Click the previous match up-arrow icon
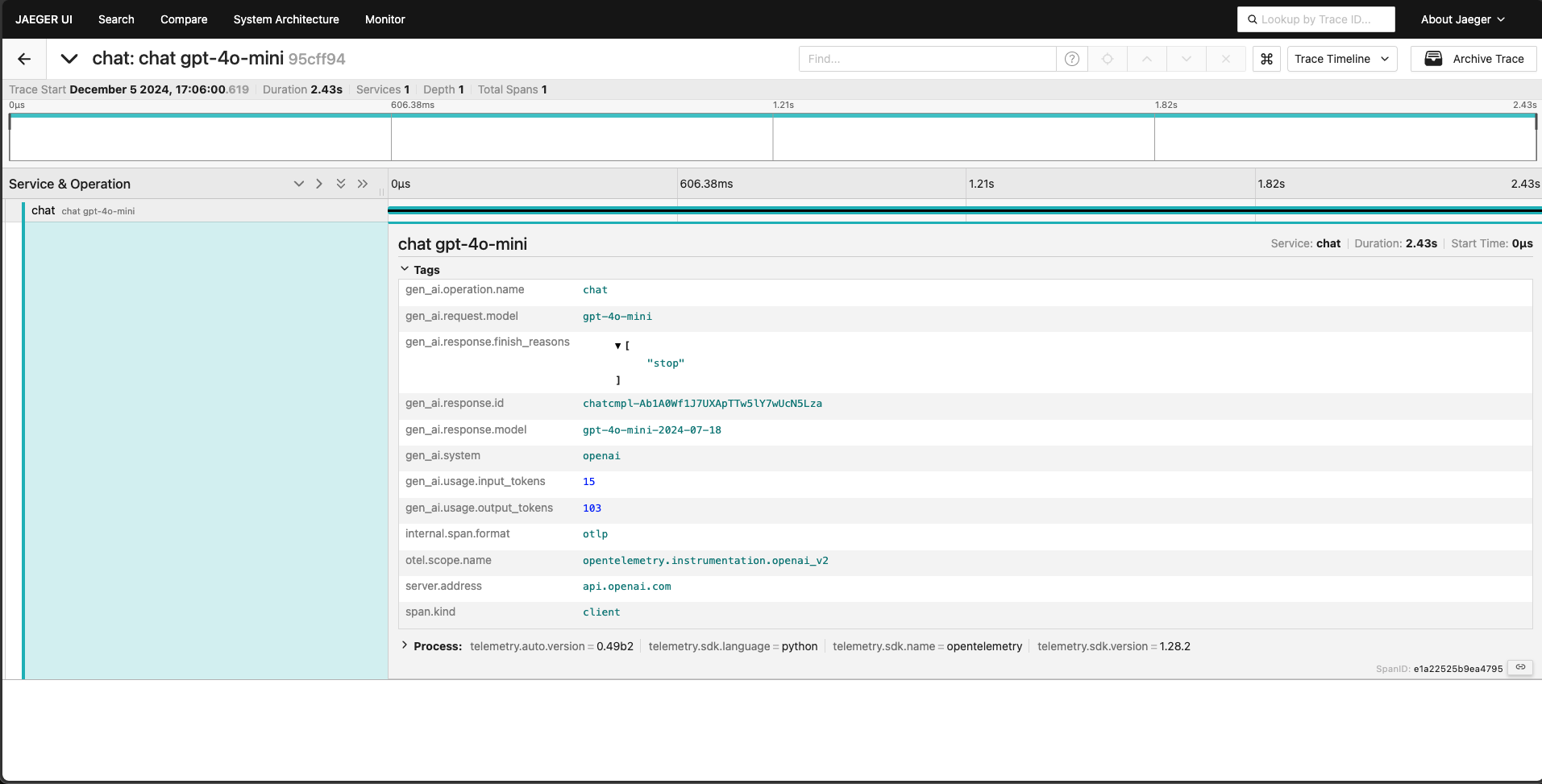The width and height of the screenshot is (1542, 784). point(1145,58)
